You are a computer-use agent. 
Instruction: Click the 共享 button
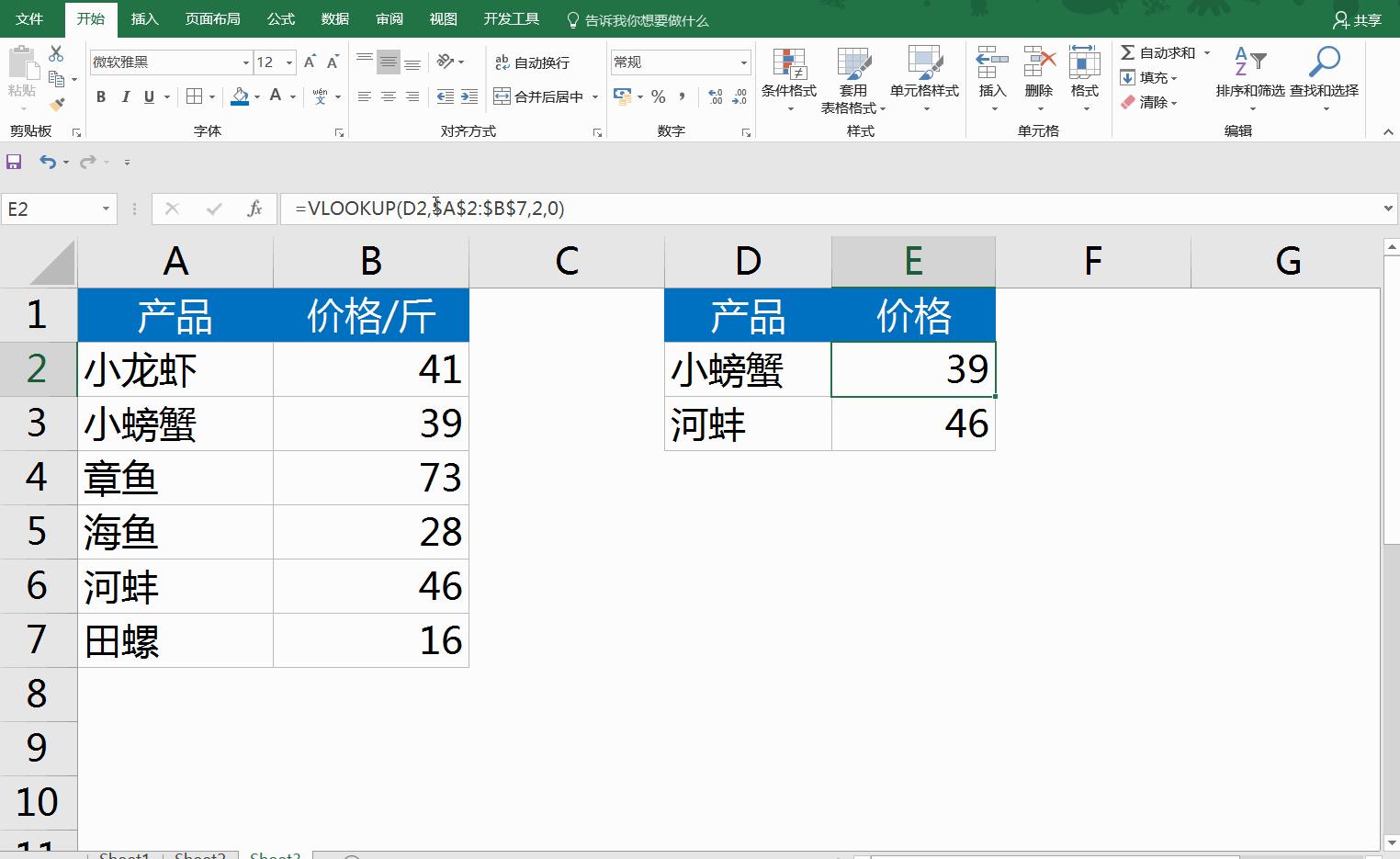1358,19
